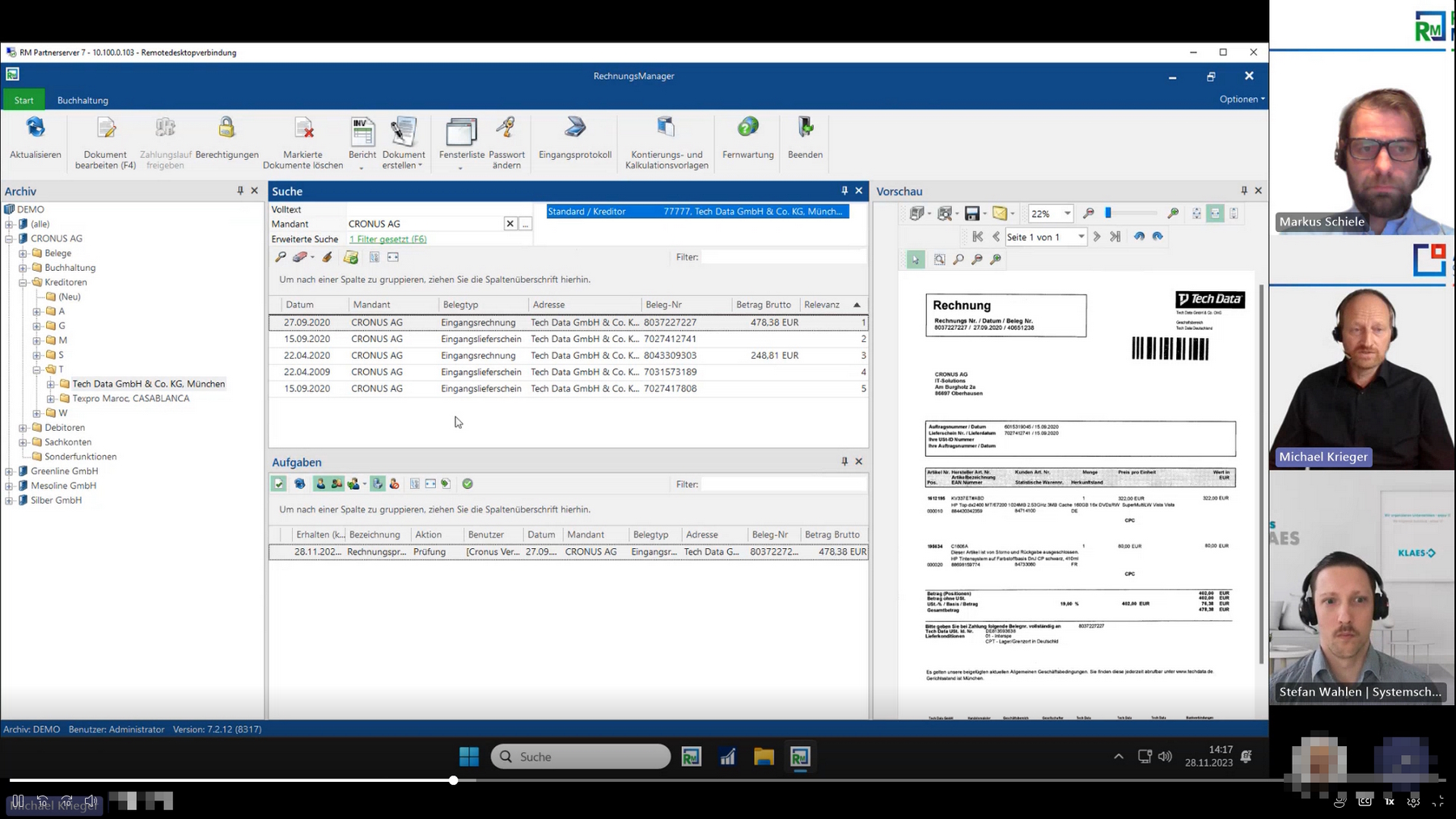Open Dokument bearbeiten (F4)
The width and height of the screenshot is (1456, 819).
click(x=106, y=142)
